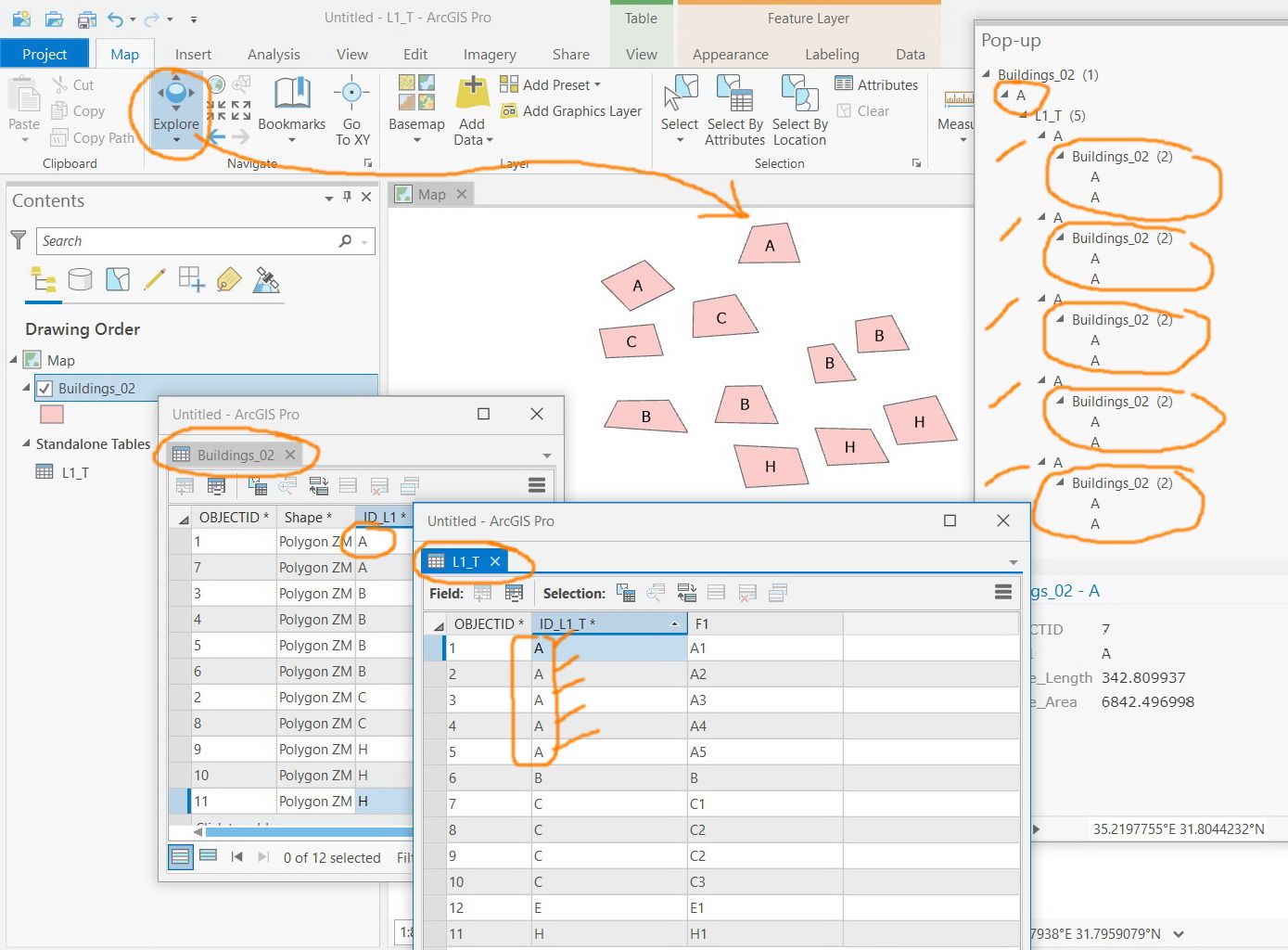Screen dimensions: 1288x950
Task: Click Calculate Field icon in L1_T table
Action: [514, 593]
